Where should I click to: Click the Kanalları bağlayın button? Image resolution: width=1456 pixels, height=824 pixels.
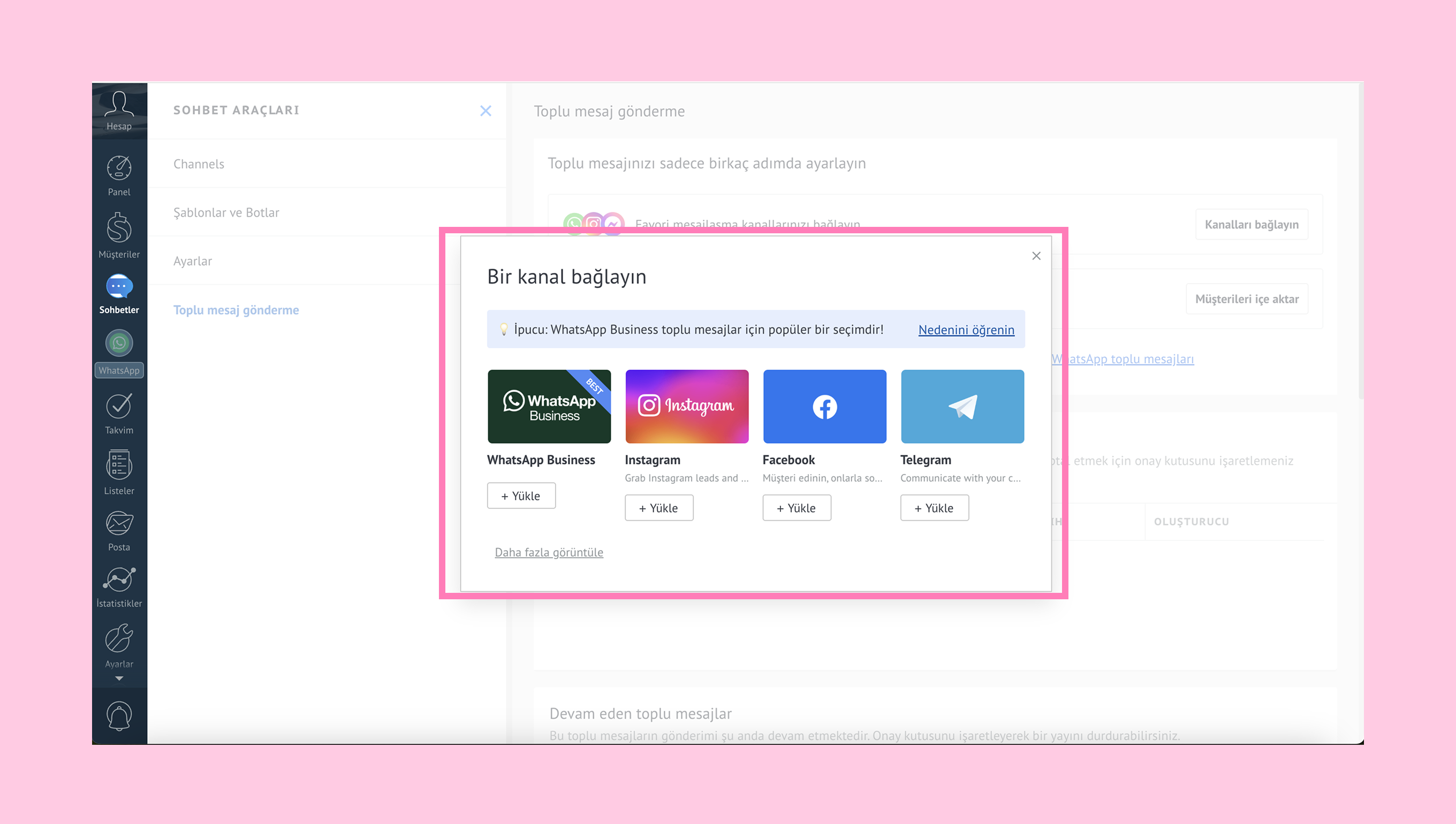(1251, 225)
